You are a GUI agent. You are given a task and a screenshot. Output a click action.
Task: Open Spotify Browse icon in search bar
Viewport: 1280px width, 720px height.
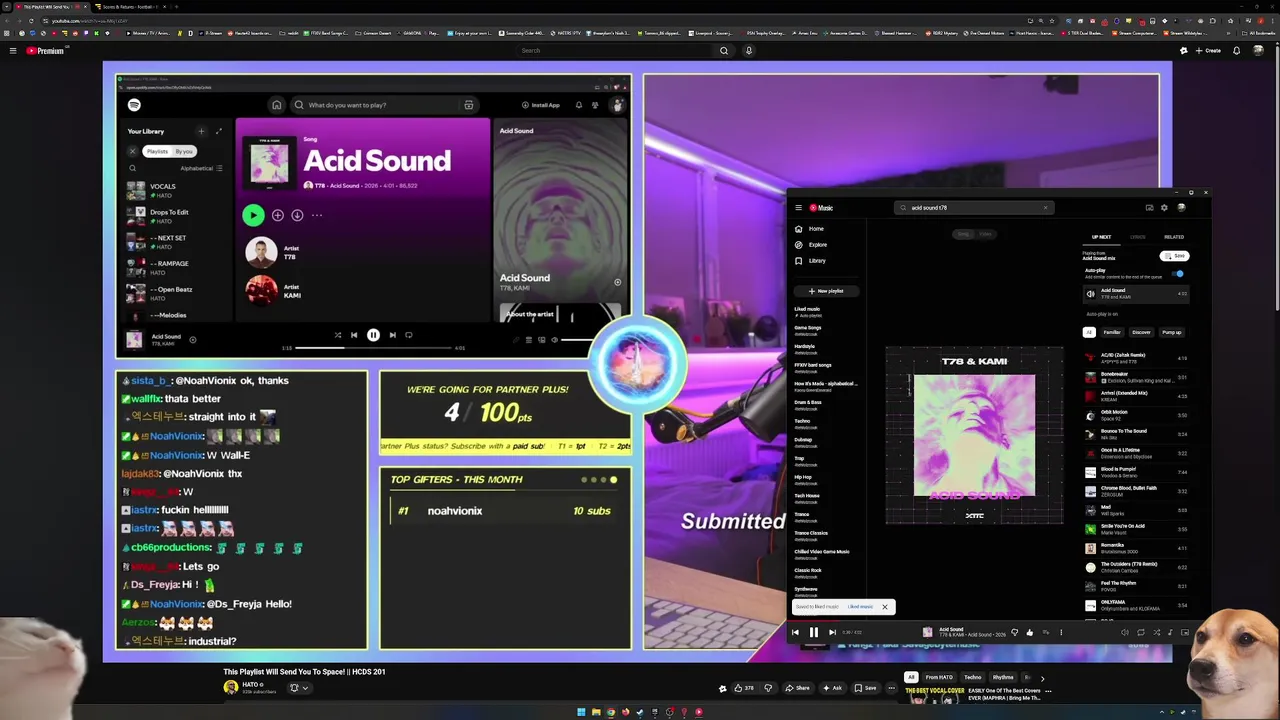[468, 105]
